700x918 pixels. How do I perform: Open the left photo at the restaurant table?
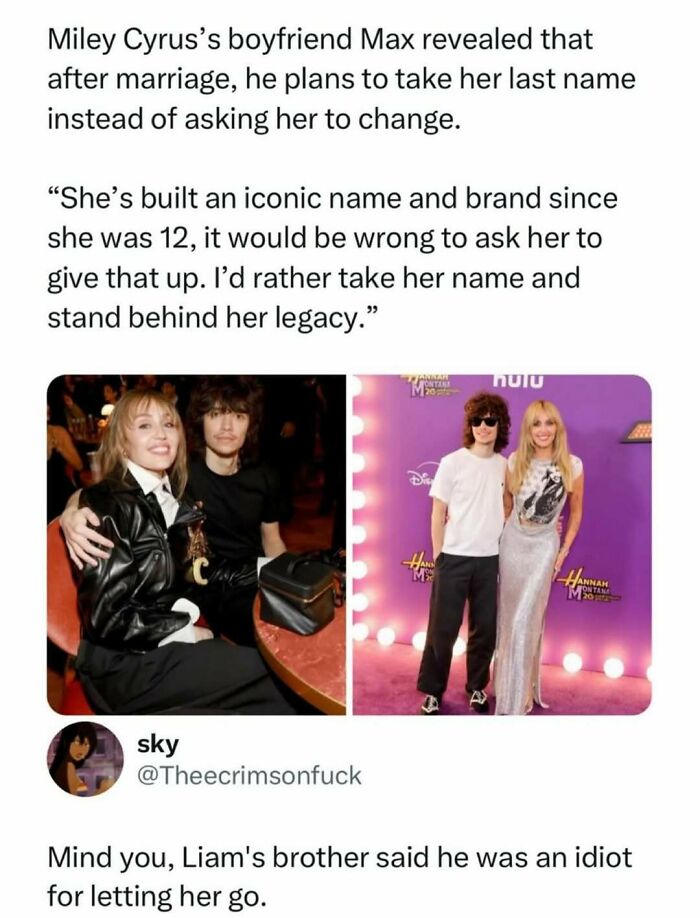coord(197,544)
